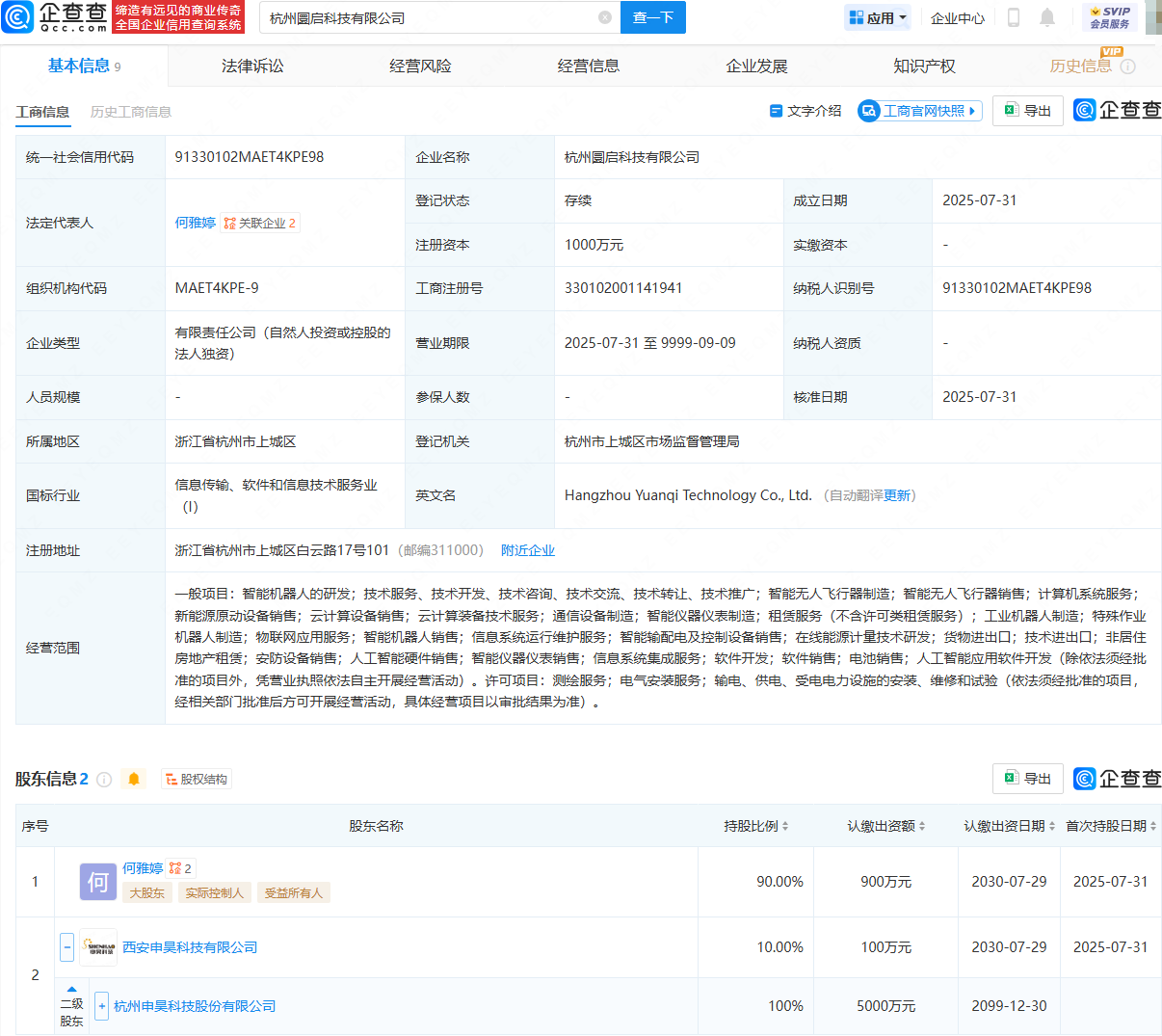Open 股权结构 equity structure view
Image resolution: width=1162 pixels, height=1036 pixels.
(196, 779)
